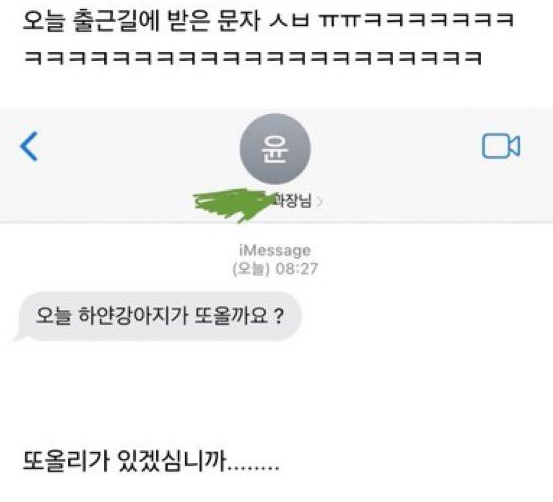This screenshot has width=553, height=502.
Task: Click the tail of the gray message bubble
Action: pos(18,336)
